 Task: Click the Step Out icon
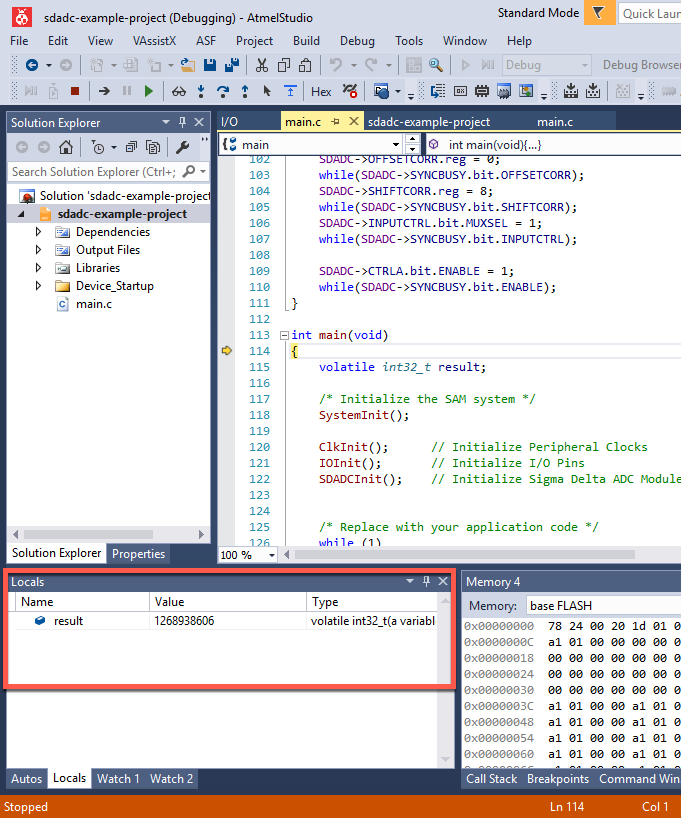tap(245, 92)
